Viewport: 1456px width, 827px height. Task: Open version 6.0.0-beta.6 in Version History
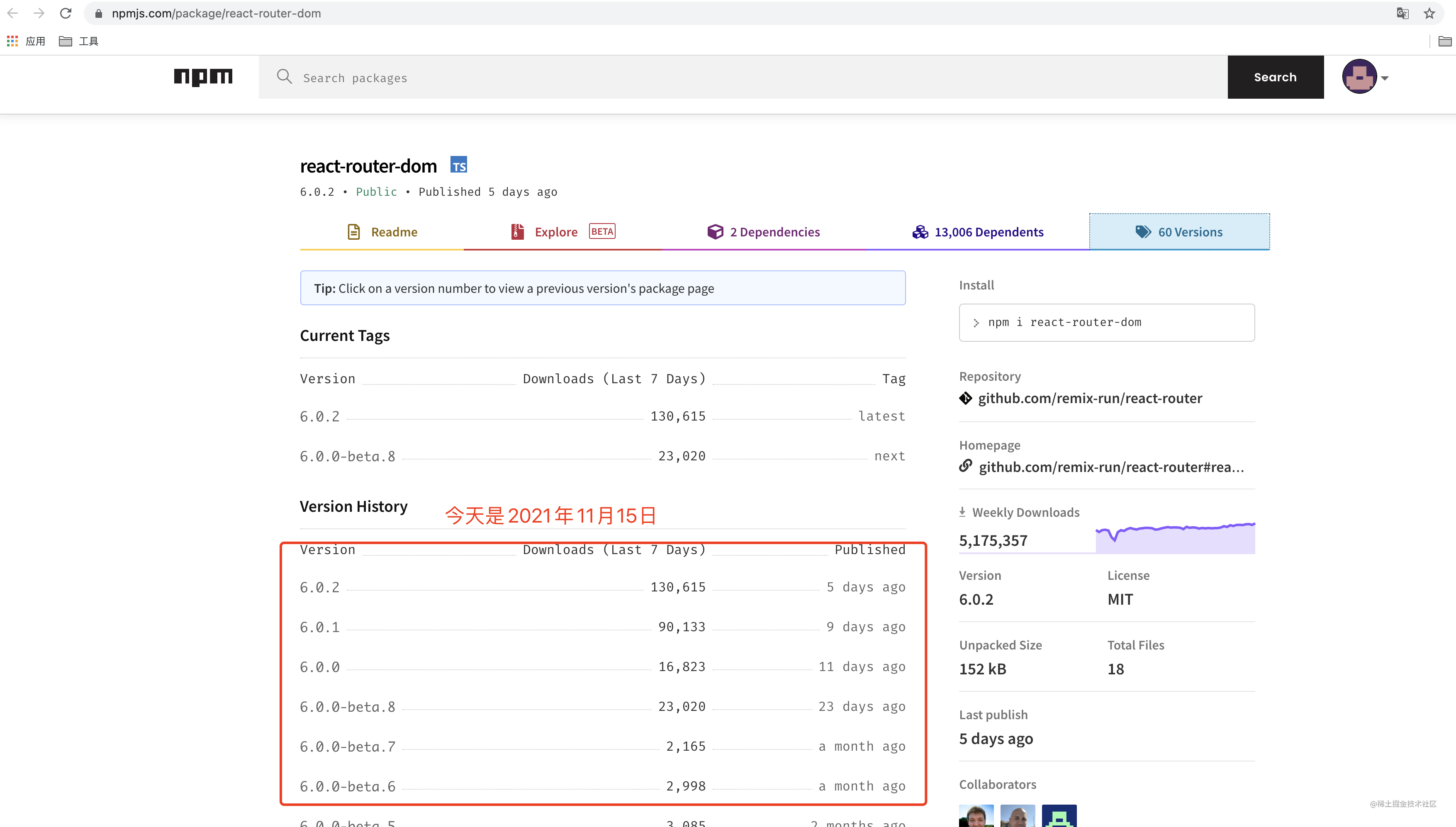click(348, 786)
